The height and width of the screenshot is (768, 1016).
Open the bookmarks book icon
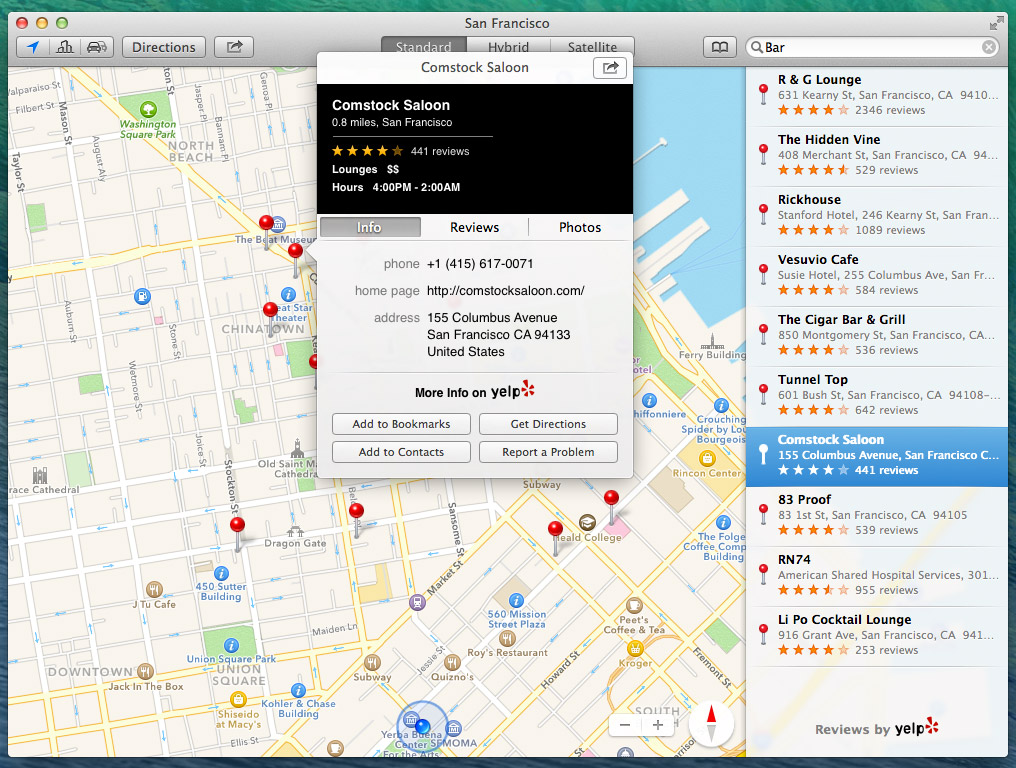[720, 47]
